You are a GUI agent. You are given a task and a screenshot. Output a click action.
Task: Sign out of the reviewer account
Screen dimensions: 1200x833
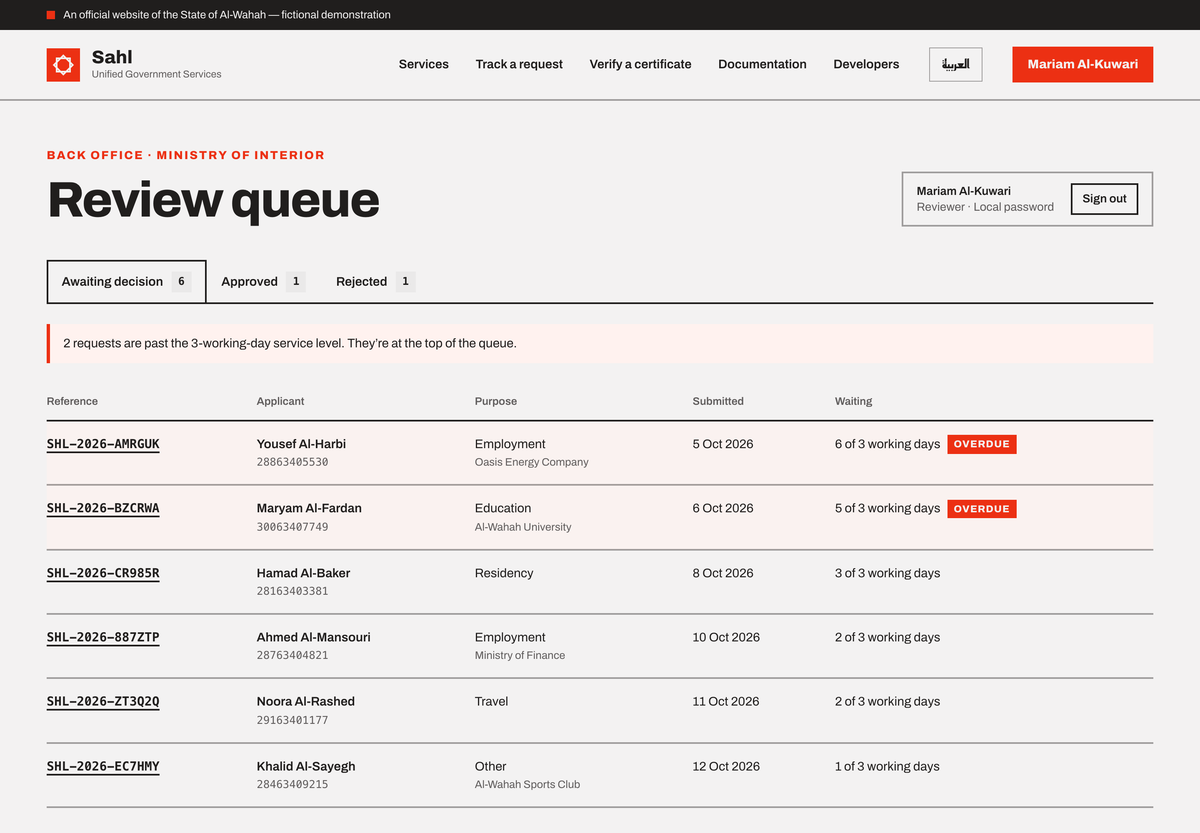pos(1104,199)
